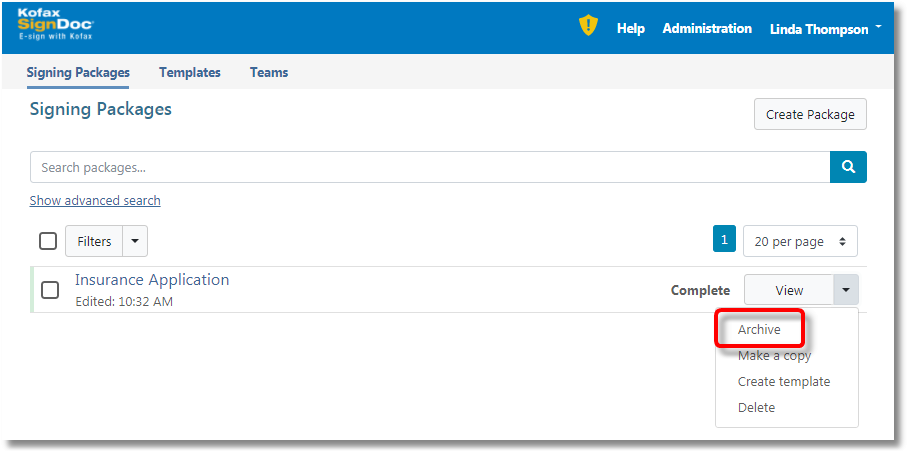
Task: Click the View package button
Action: tap(788, 290)
